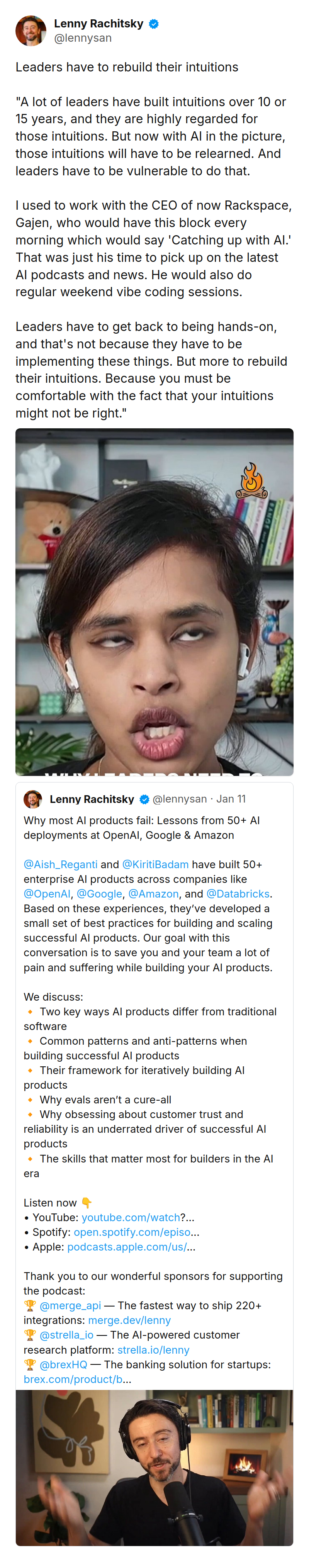Click the @OpenAI mention link
309x1568 pixels.
click(48, 894)
